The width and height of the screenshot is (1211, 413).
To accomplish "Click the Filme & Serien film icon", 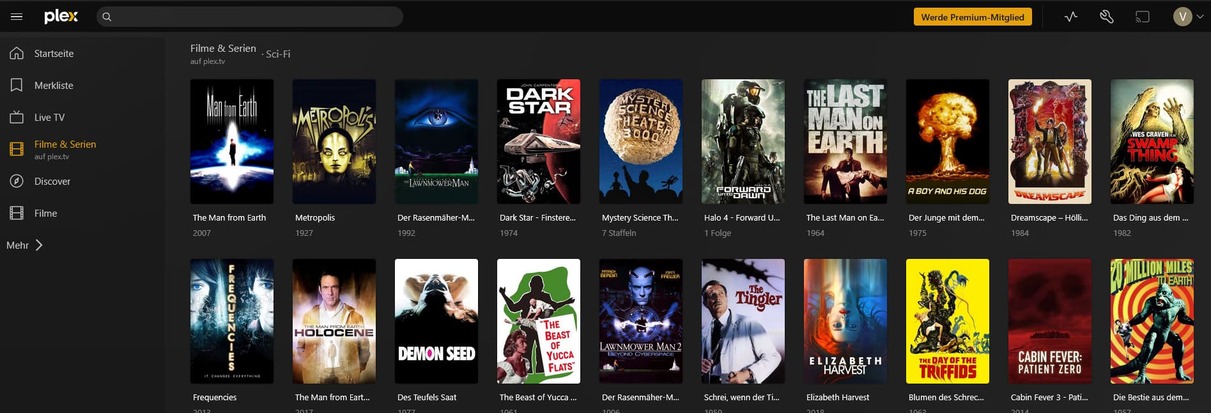I will pos(16,149).
